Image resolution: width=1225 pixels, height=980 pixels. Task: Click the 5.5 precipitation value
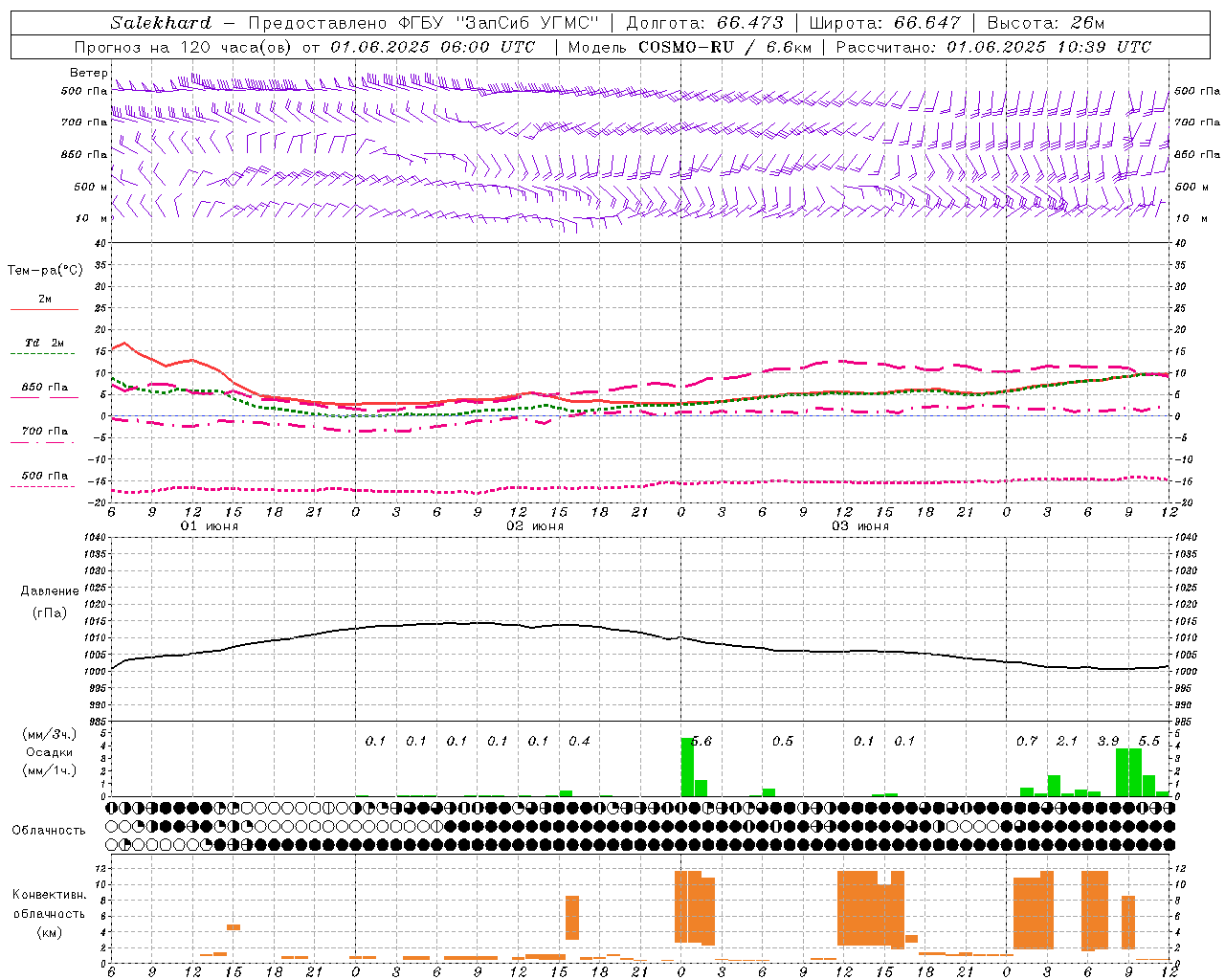pyautogui.click(x=1148, y=741)
